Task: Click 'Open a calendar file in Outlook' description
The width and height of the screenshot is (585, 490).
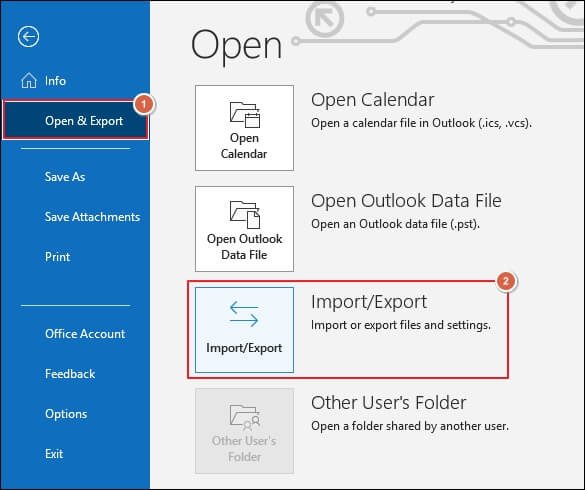Action: (421, 123)
